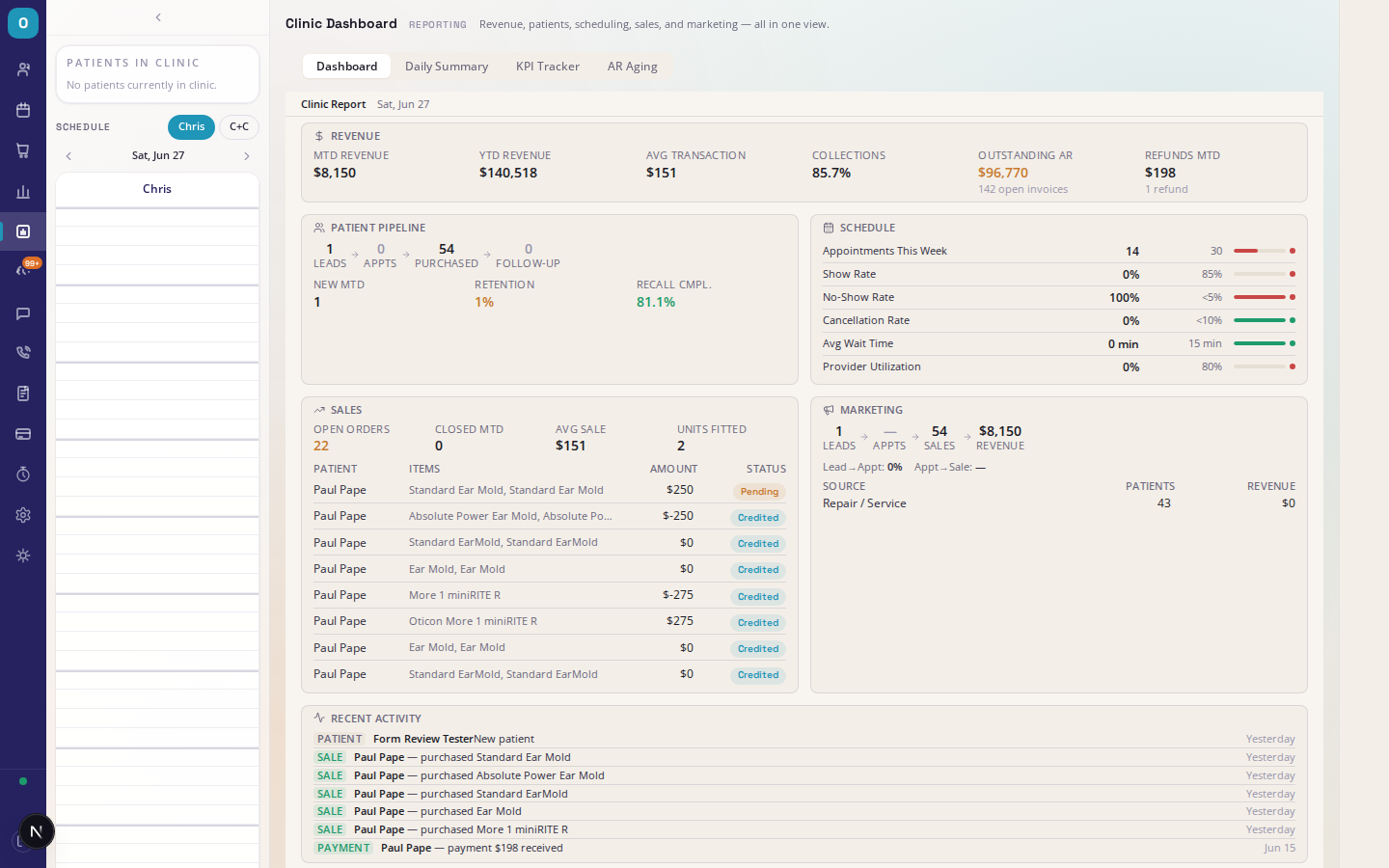This screenshot has height=868, width=1389.
Task: Select the Chris schedule filter pill
Action: tap(191, 127)
